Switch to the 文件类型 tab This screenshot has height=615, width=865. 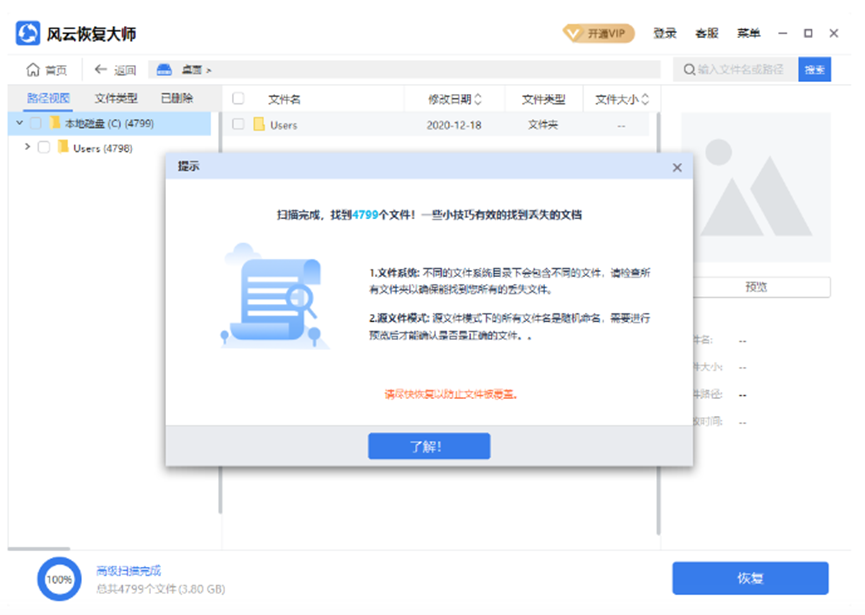pos(116,98)
